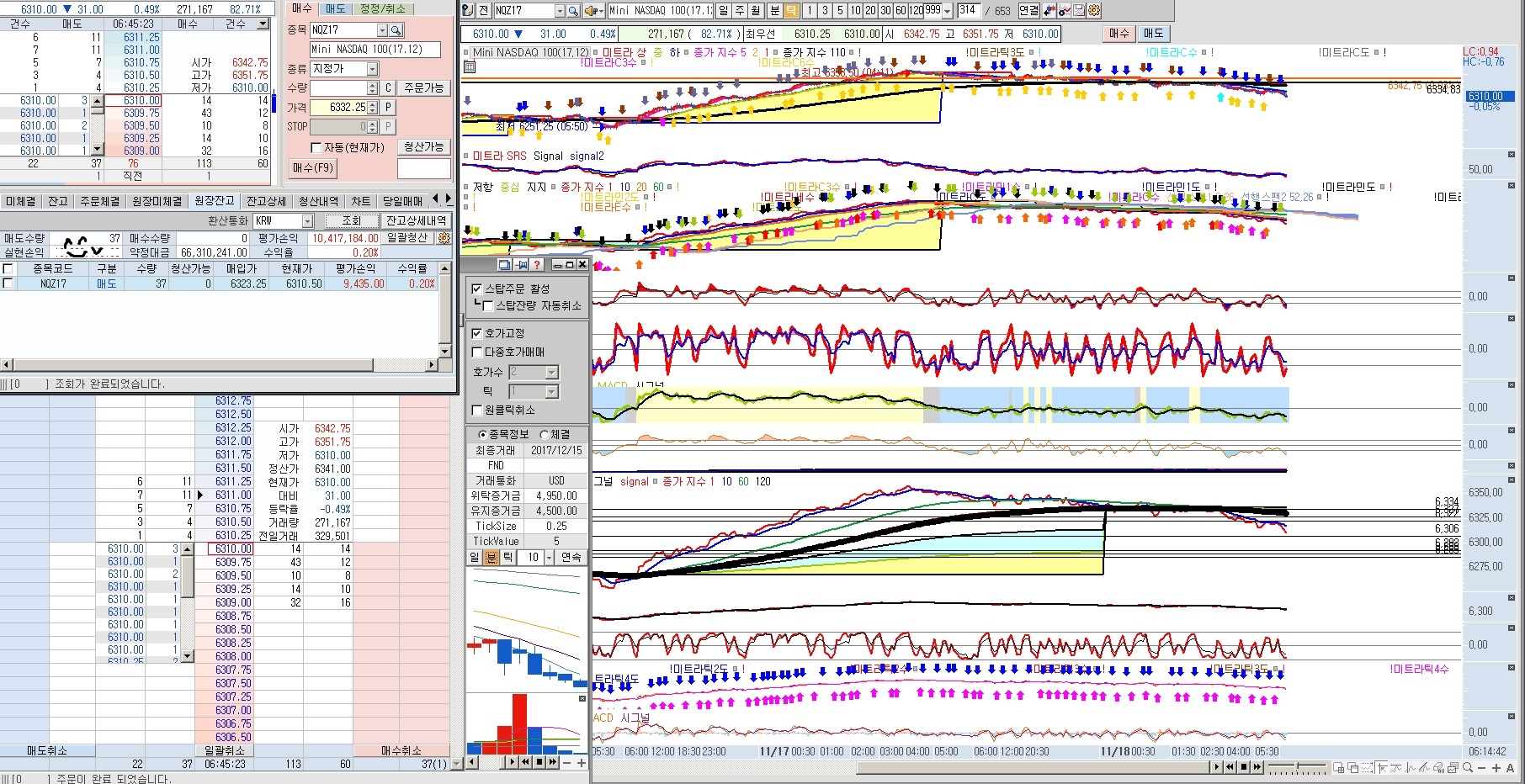Check the NQZ17 row checkbox in balance table
The width and height of the screenshot is (1525, 784).
coord(8,283)
